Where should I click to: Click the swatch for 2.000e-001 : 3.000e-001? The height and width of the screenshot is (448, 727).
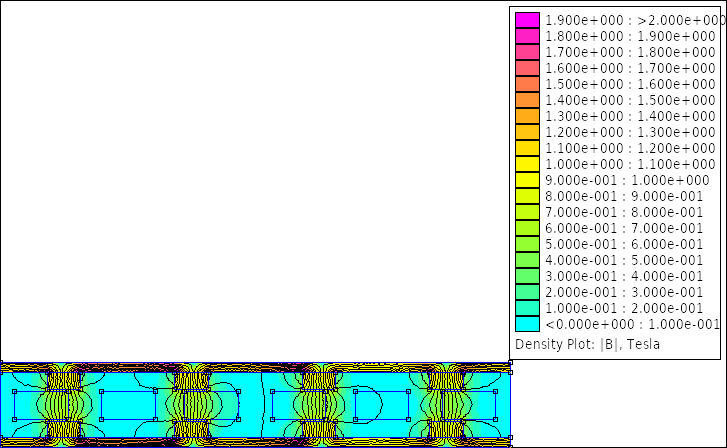(527, 292)
